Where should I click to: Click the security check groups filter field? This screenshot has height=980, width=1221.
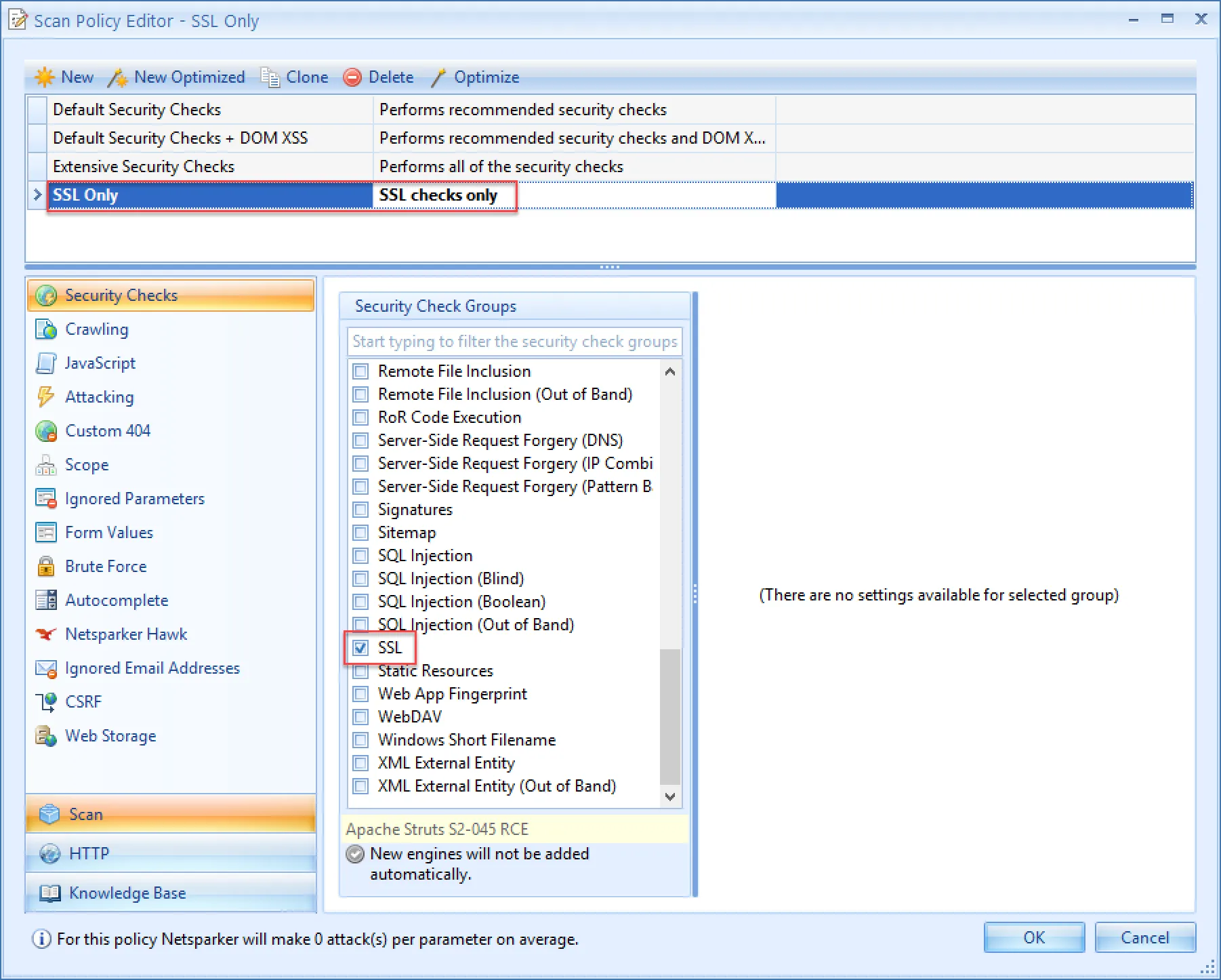(x=514, y=342)
